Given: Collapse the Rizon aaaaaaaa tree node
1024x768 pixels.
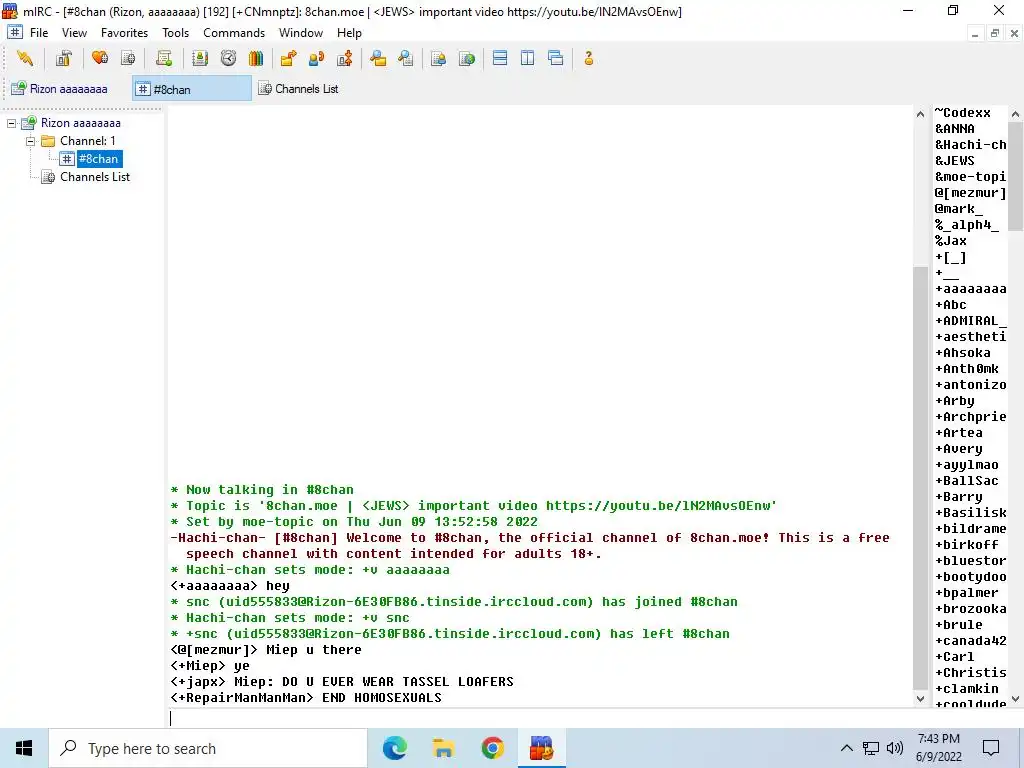Looking at the screenshot, I should pos(12,123).
